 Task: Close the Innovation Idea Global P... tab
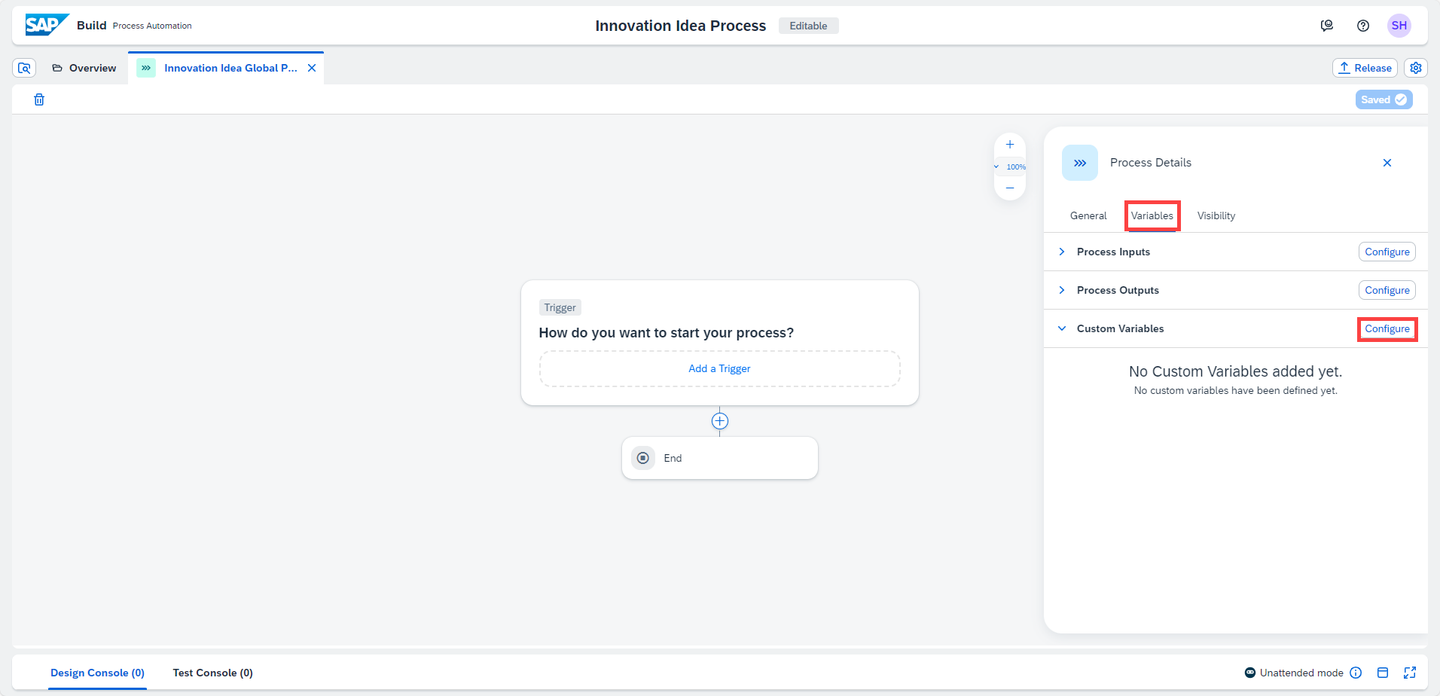coord(311,68)
